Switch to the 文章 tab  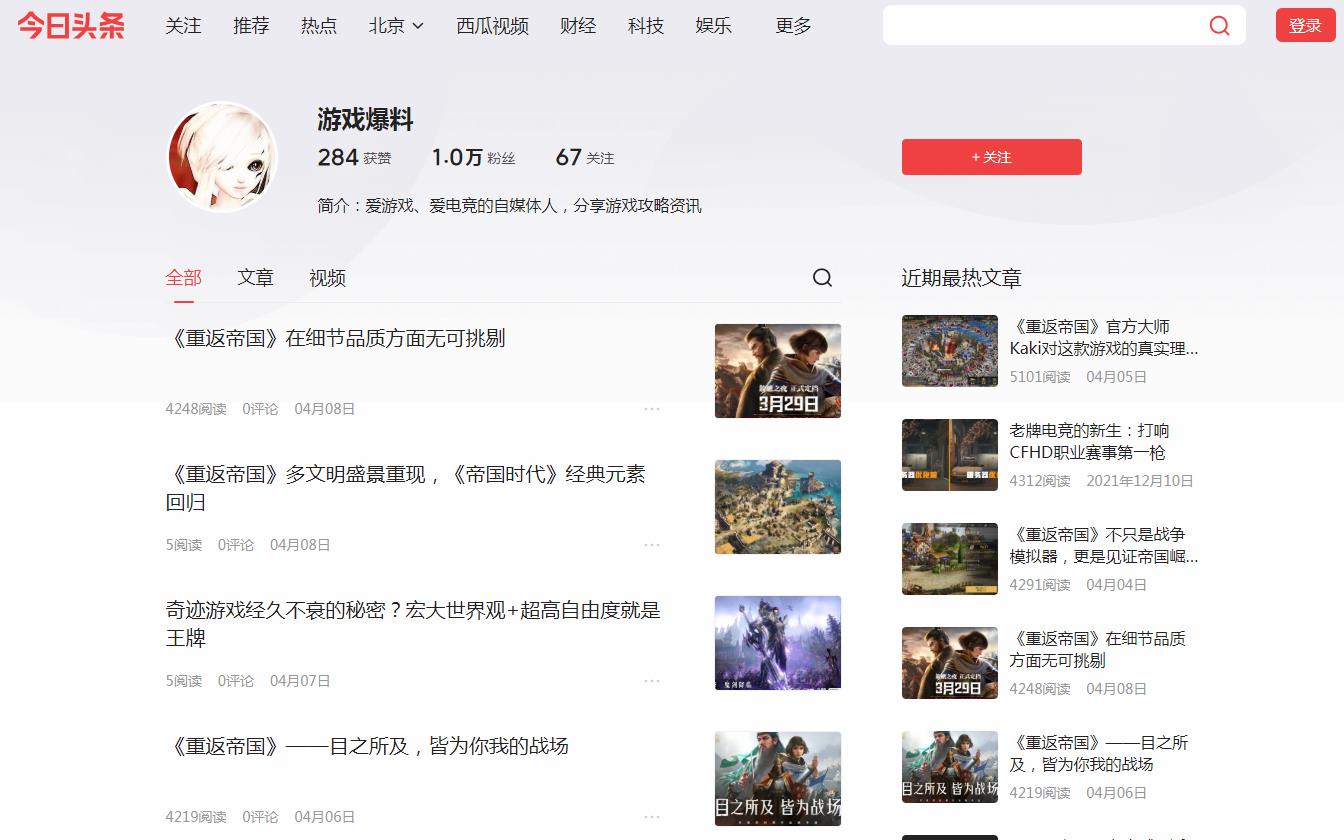coord(255,278)
